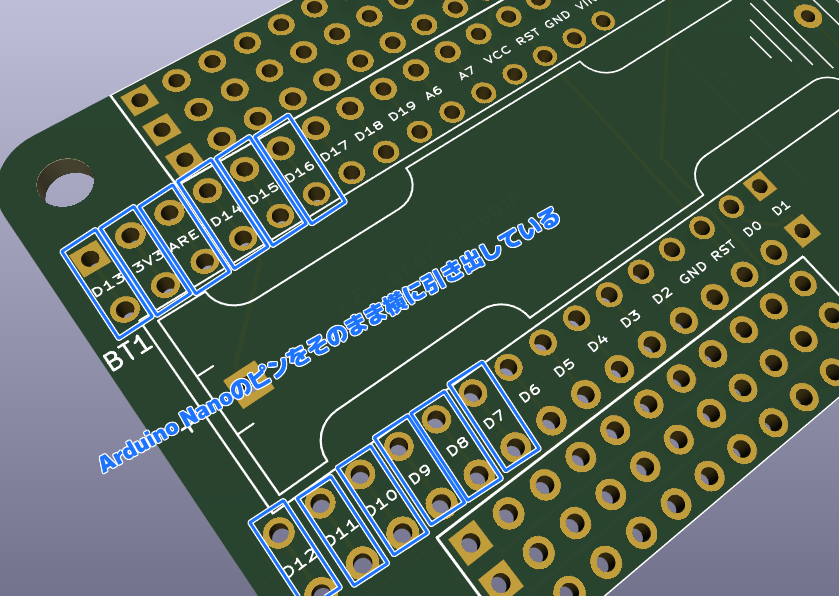Click the D9 pin label
Screen dimensions: 839x596
[x=420, y=474]
